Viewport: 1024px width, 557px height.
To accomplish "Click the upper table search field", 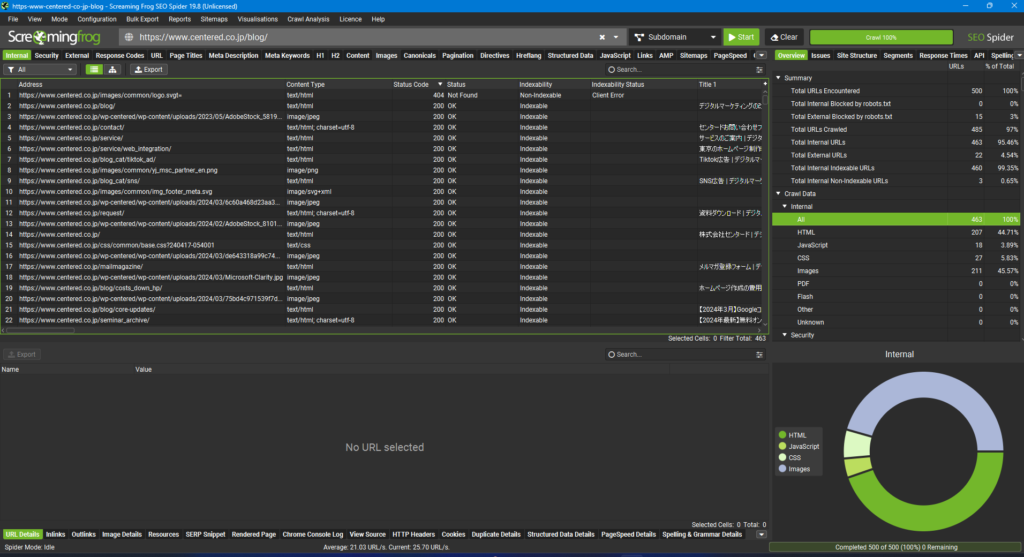I will 679,69.
